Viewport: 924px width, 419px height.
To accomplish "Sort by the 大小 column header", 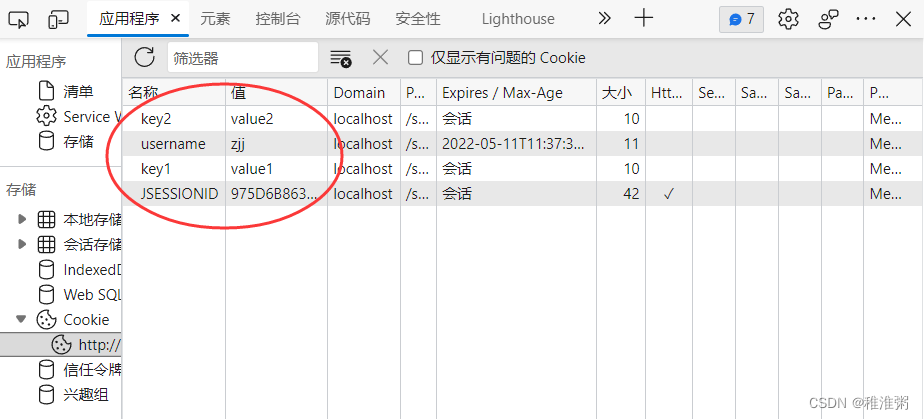I will (621, 93).
